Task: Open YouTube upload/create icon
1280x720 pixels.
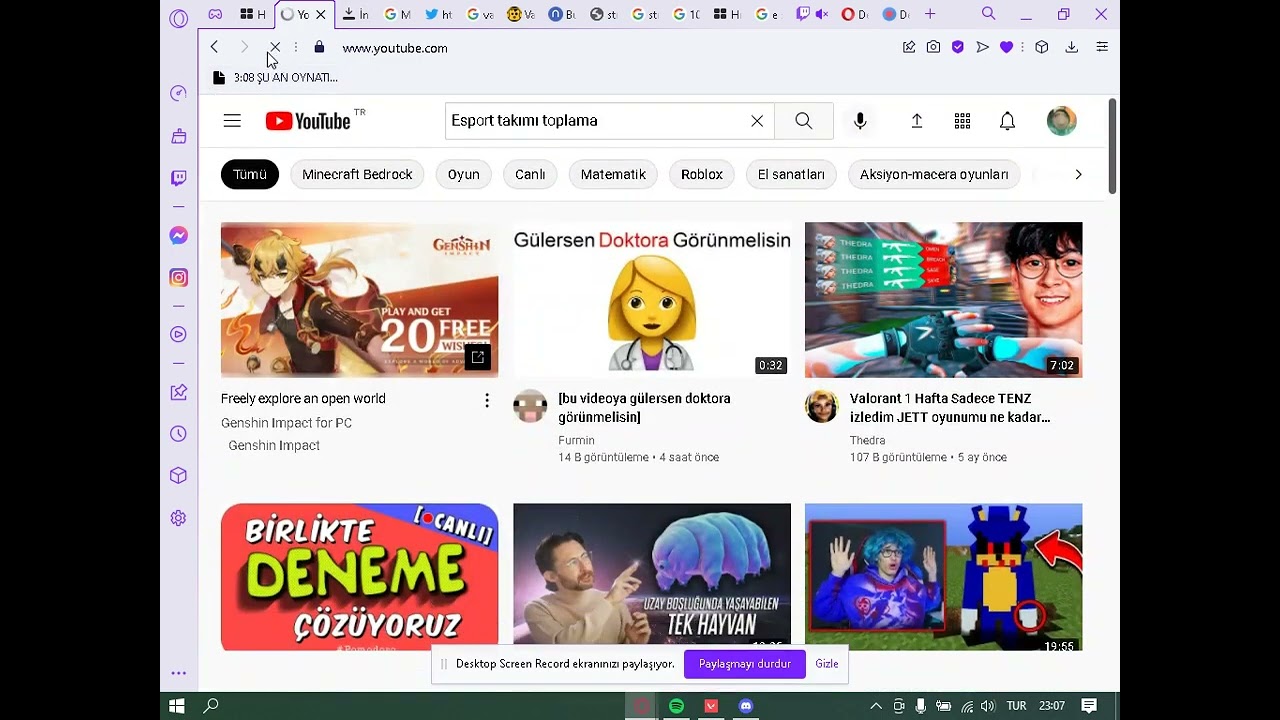Action: [917, 121]
